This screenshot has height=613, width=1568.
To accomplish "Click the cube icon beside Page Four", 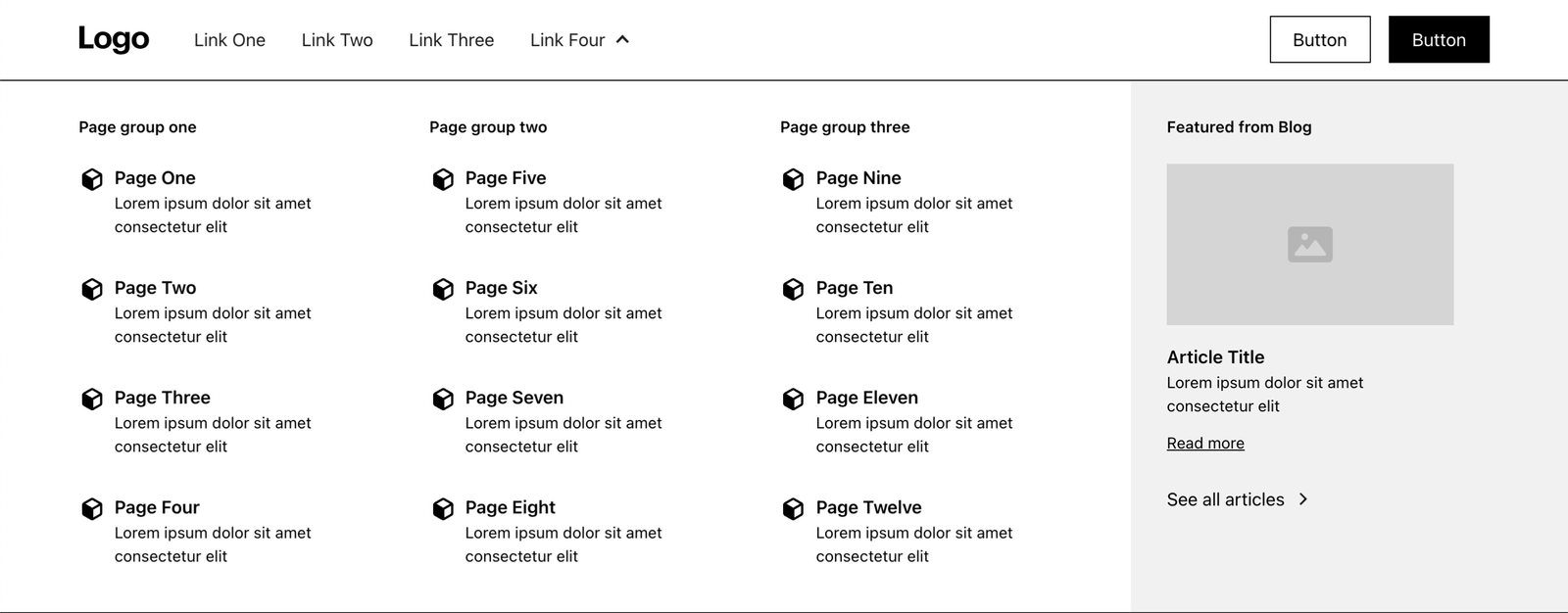I will click(92, 508).
